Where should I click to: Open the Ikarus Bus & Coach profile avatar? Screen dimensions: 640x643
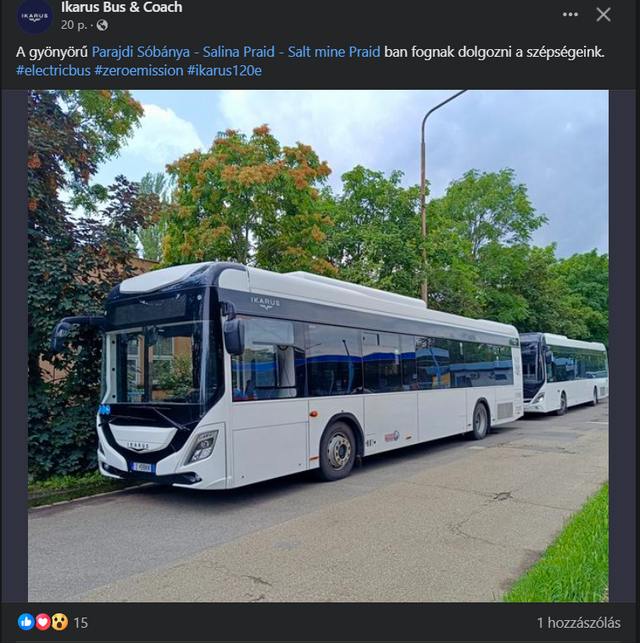coord(34,16)
